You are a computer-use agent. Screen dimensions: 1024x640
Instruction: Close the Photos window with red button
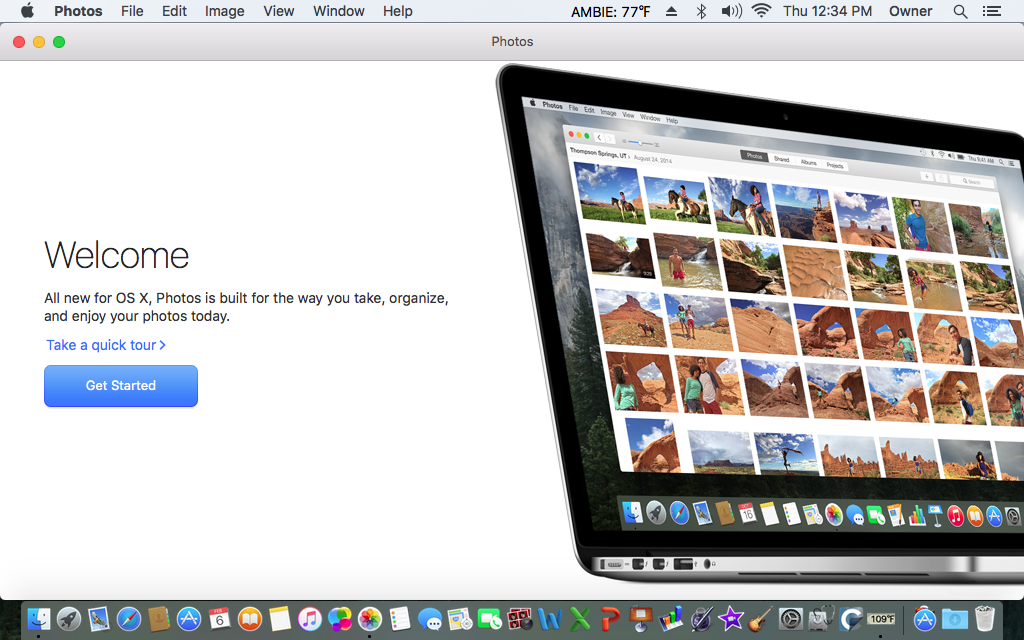(19, 42)
